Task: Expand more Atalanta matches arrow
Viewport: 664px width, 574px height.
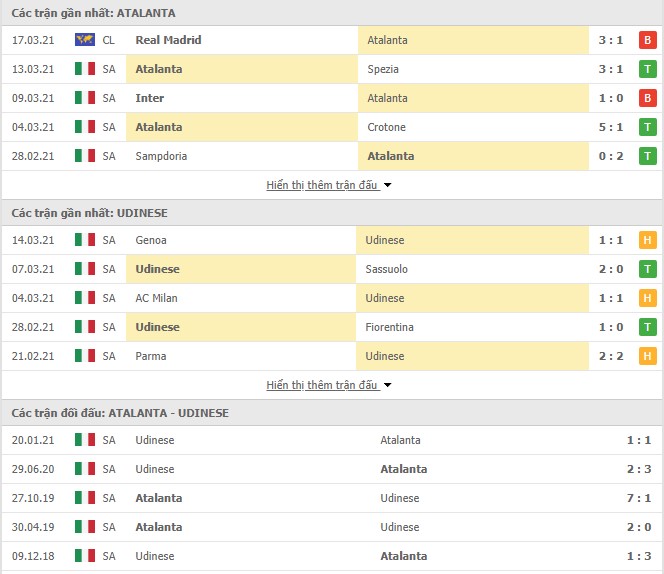Action: (387, 185)
